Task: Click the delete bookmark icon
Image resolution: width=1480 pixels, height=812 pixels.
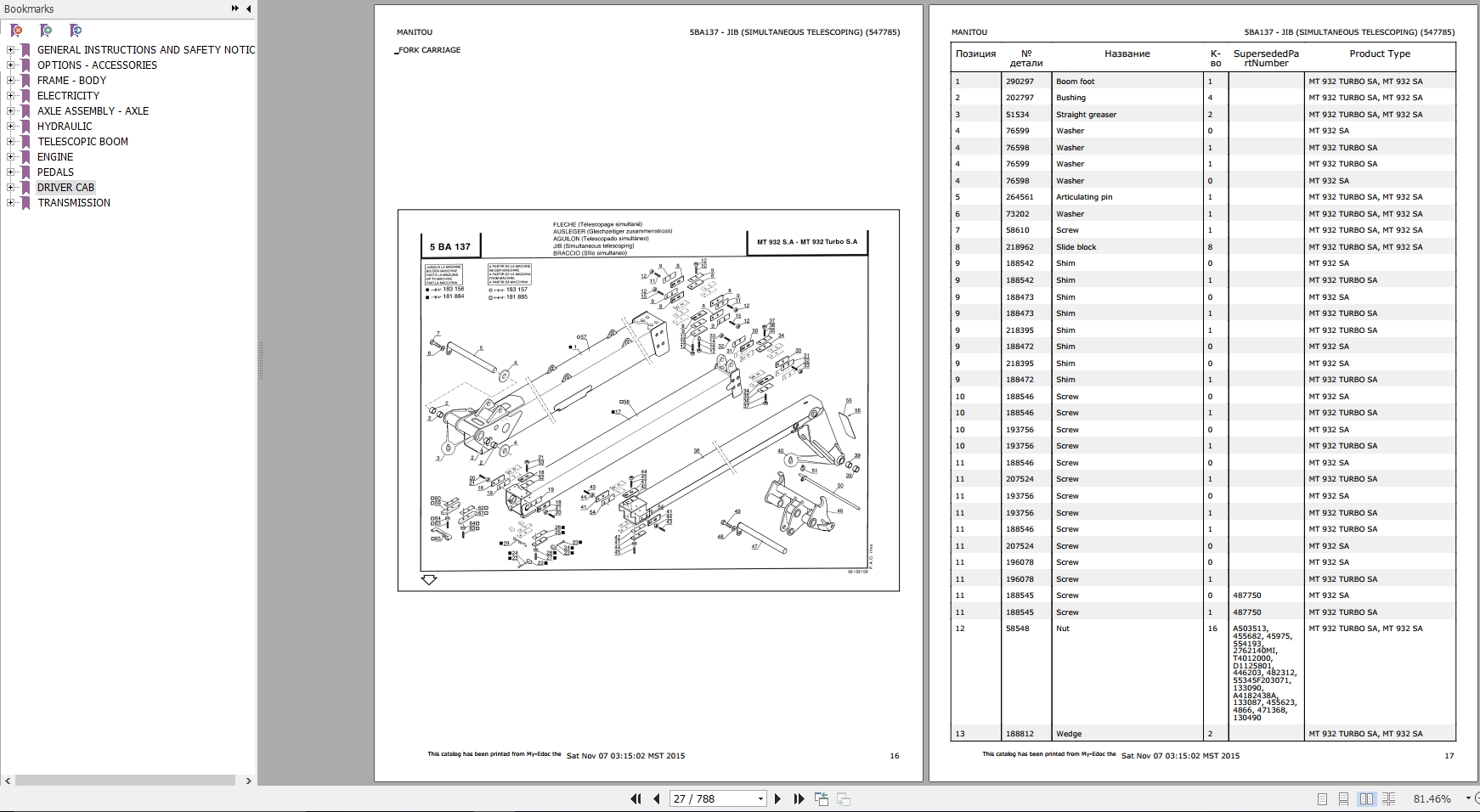Action: tap(16, 31)
